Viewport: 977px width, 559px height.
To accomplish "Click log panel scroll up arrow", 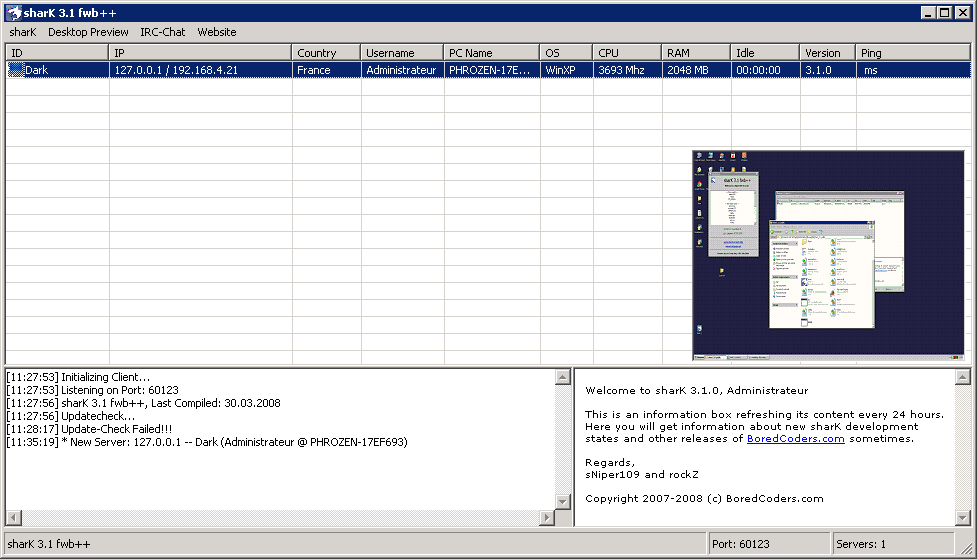I will coord(562,377).
